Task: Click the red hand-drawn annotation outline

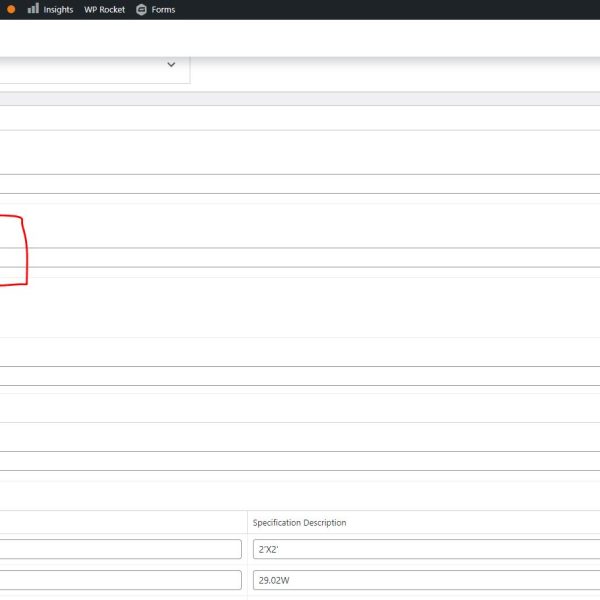Action: (25, 250)
